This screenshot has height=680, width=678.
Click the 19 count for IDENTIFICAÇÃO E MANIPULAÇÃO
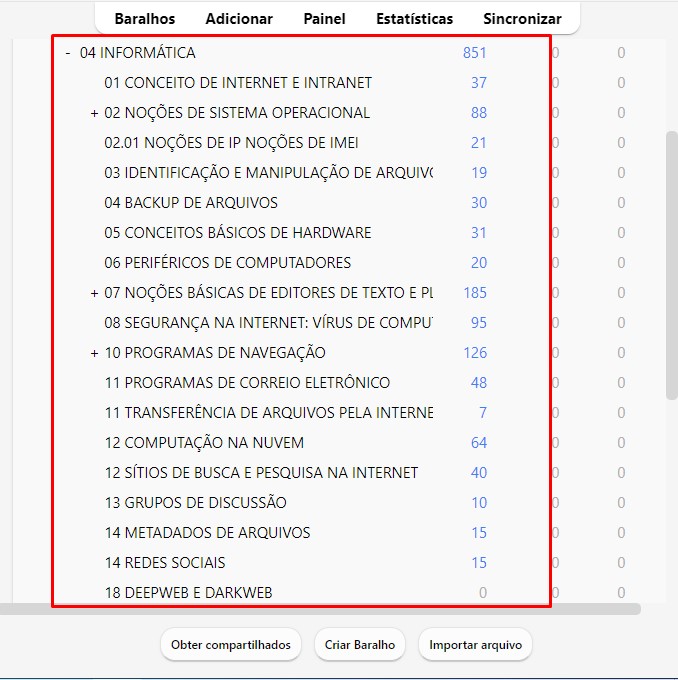[479, 173]
